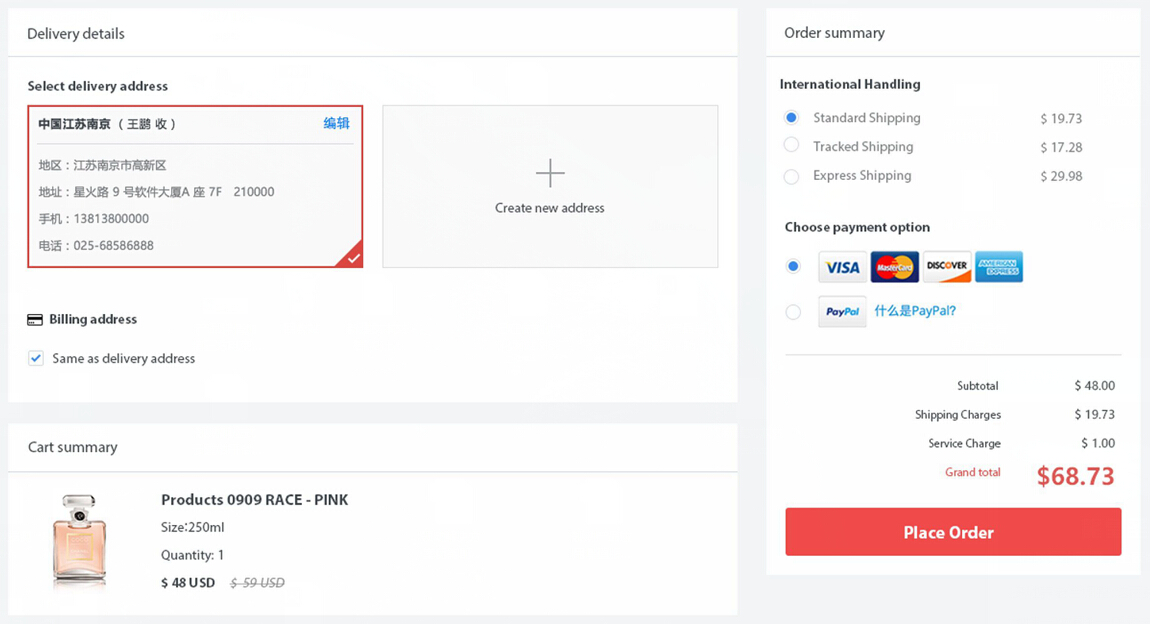Click the plus icon for new address
The image size is (1150, 624).
pos(550,173)
